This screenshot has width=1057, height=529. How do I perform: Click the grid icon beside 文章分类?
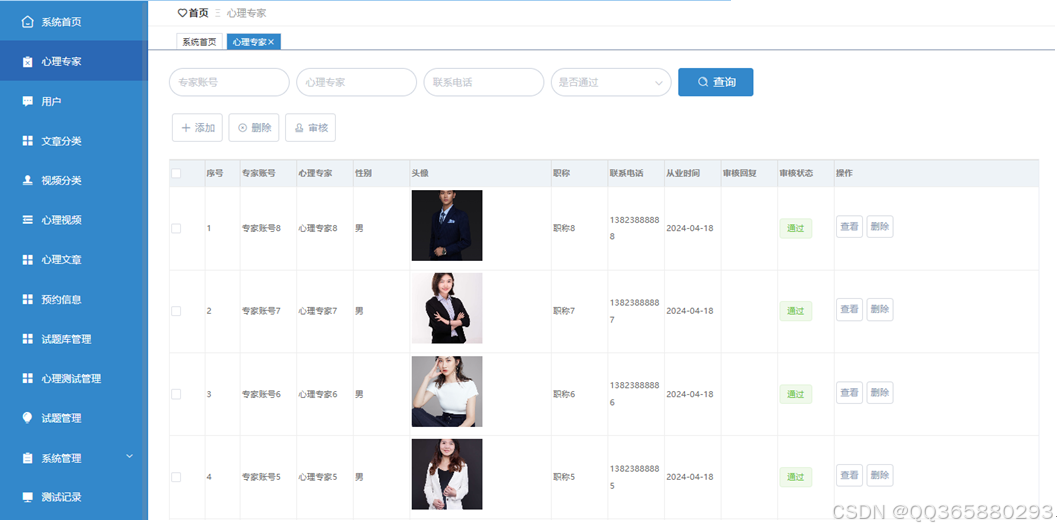coord(27,141)
